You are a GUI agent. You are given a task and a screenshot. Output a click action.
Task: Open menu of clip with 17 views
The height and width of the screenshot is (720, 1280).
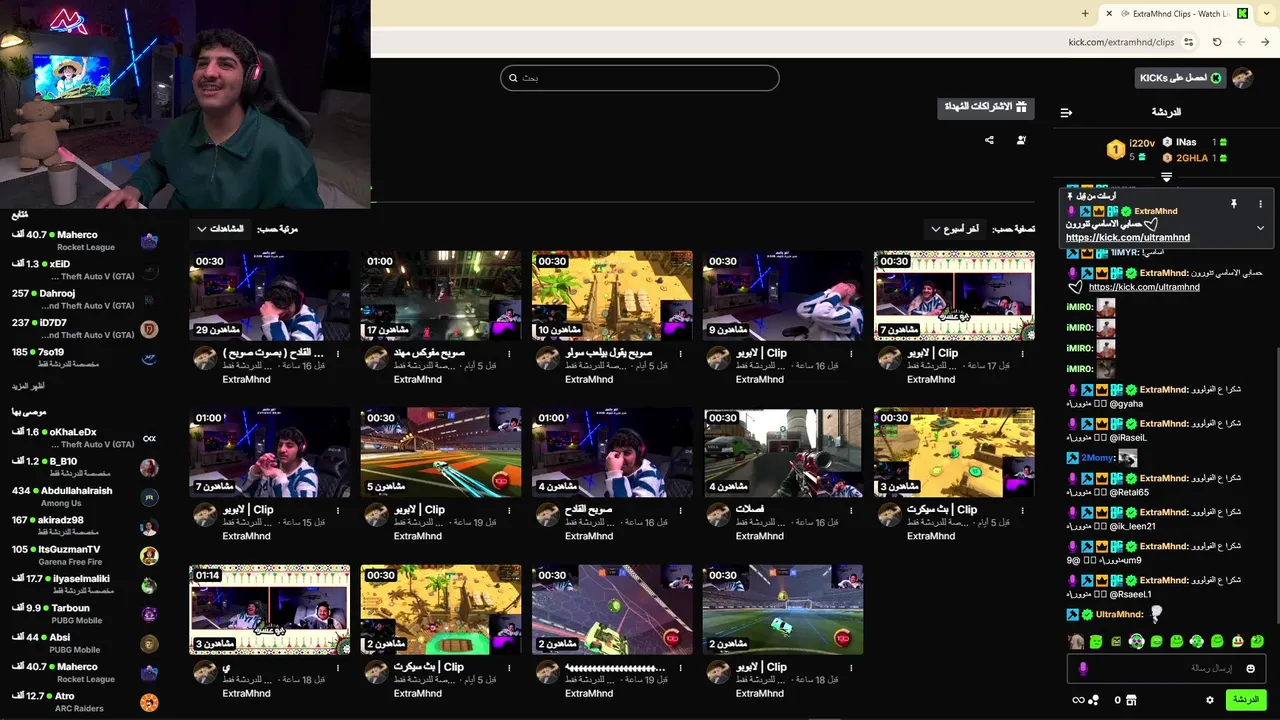pos(509,354)
